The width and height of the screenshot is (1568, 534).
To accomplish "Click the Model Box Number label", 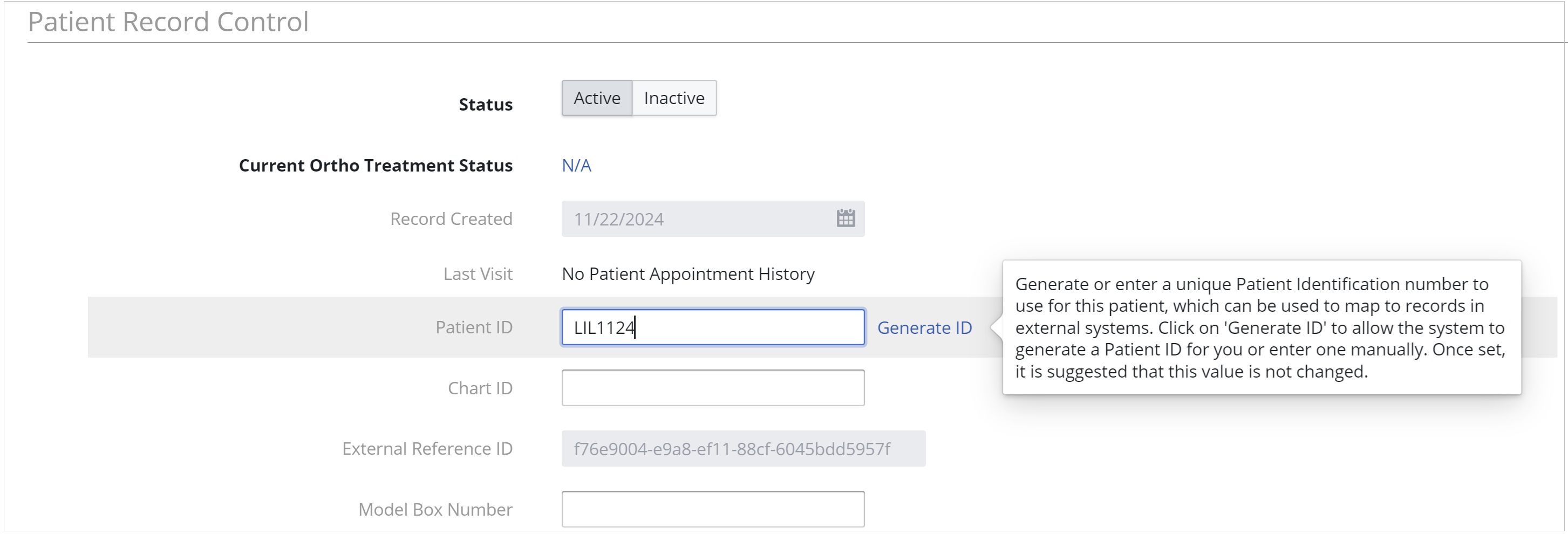I will [x=435, y=509].
